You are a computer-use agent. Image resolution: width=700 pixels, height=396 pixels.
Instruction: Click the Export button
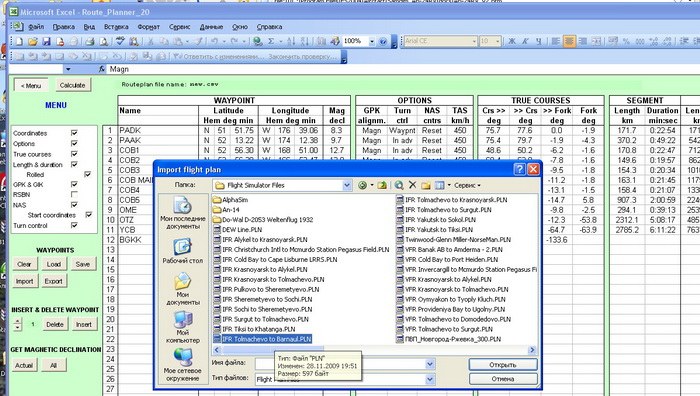[x=54, y=281]
